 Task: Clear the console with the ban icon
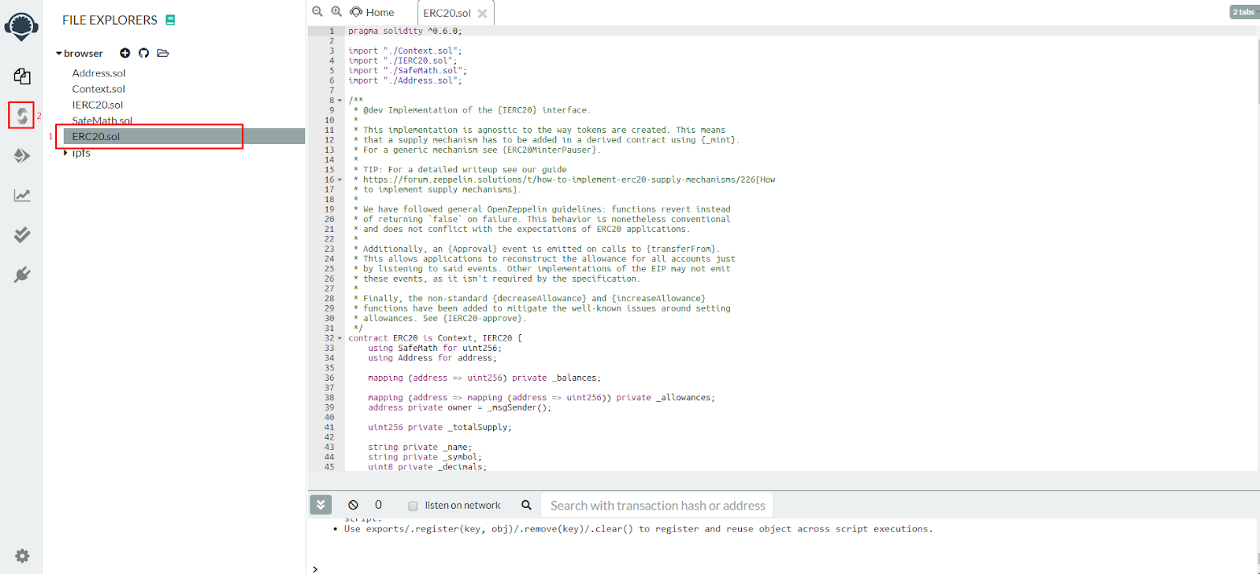tap(353, 505)
